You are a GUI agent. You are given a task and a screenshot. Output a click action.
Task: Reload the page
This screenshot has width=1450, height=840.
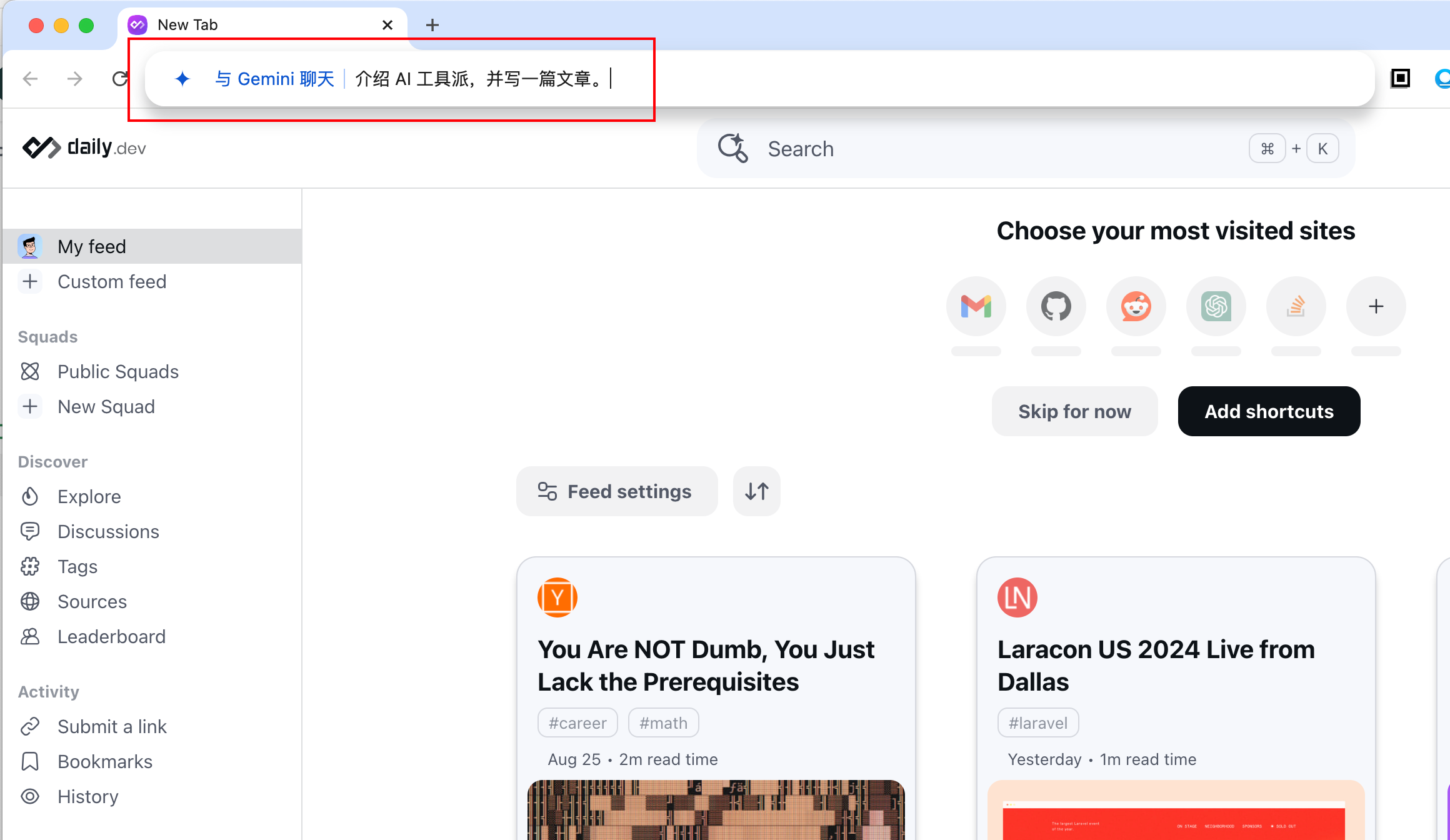(120, 79)
